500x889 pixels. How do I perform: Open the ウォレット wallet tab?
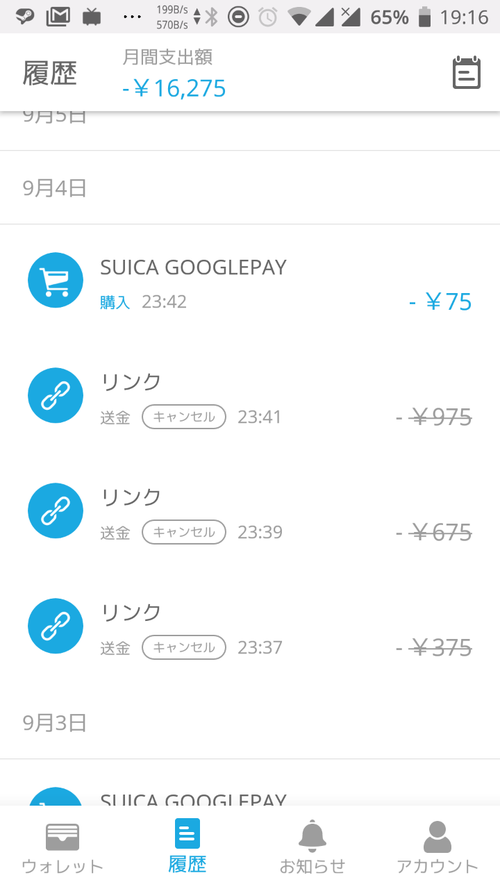[62, 848]
